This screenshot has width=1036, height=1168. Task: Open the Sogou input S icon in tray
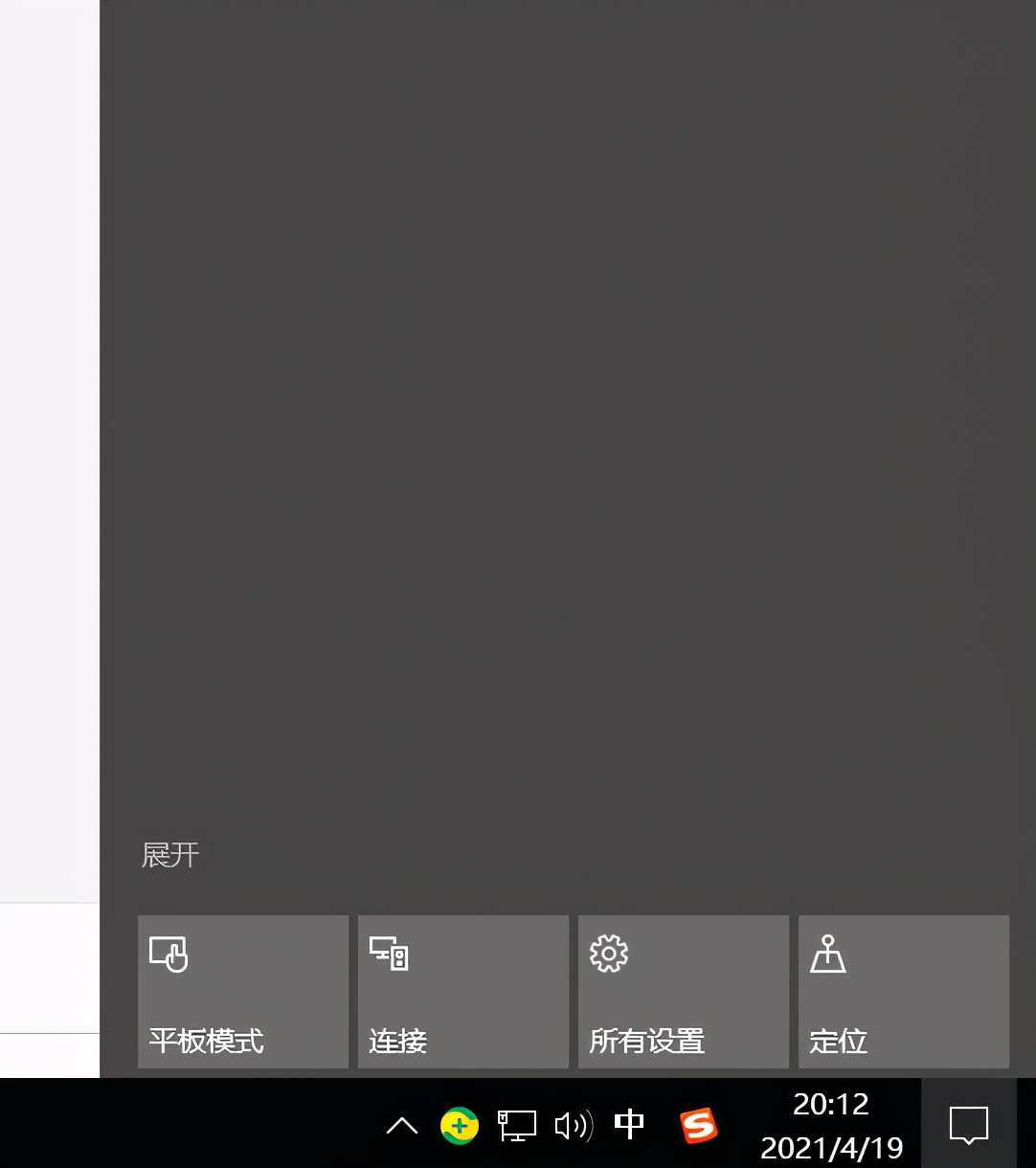click(x=698, y=1126)
